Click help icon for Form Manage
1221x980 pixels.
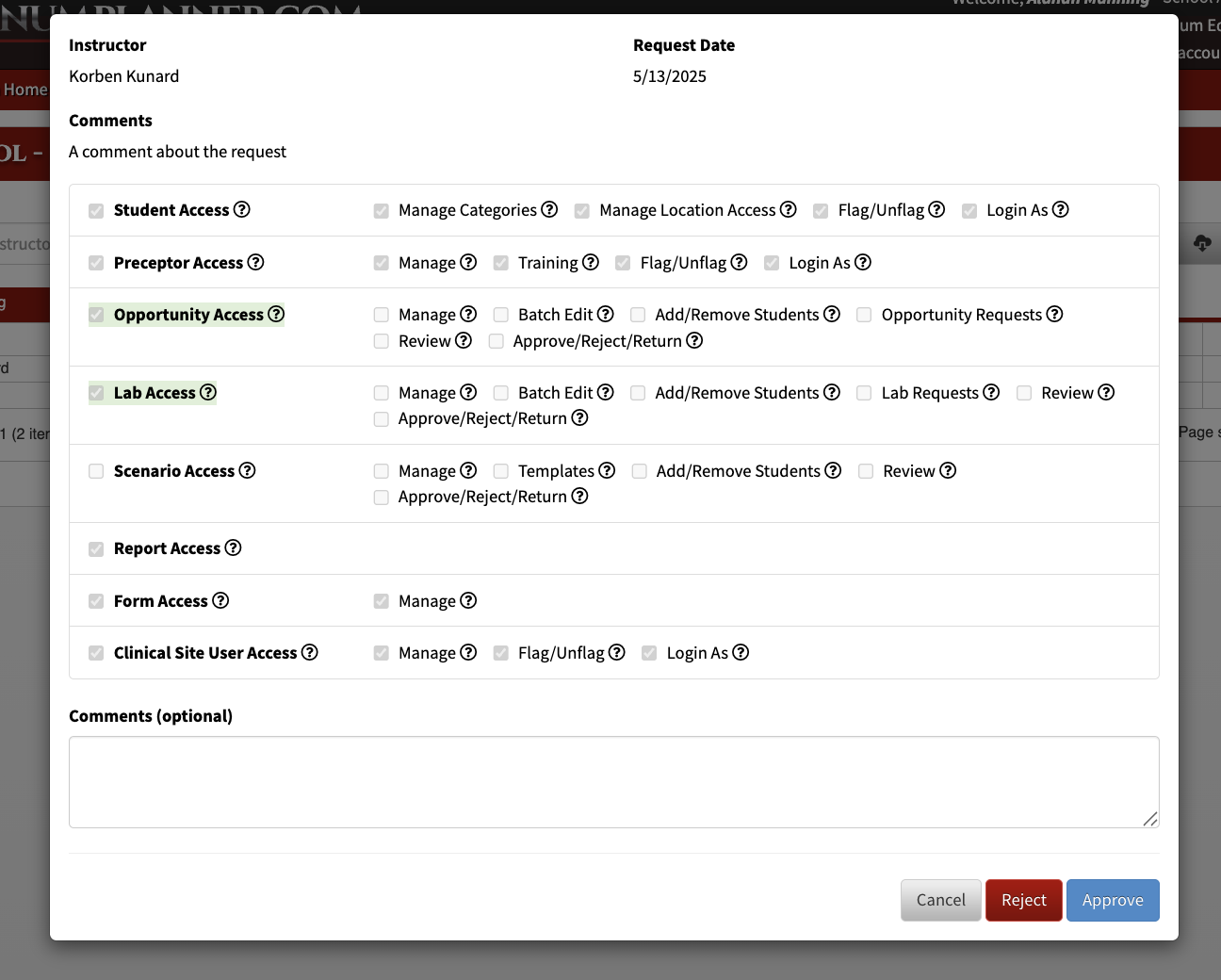[x=468, y=600]
